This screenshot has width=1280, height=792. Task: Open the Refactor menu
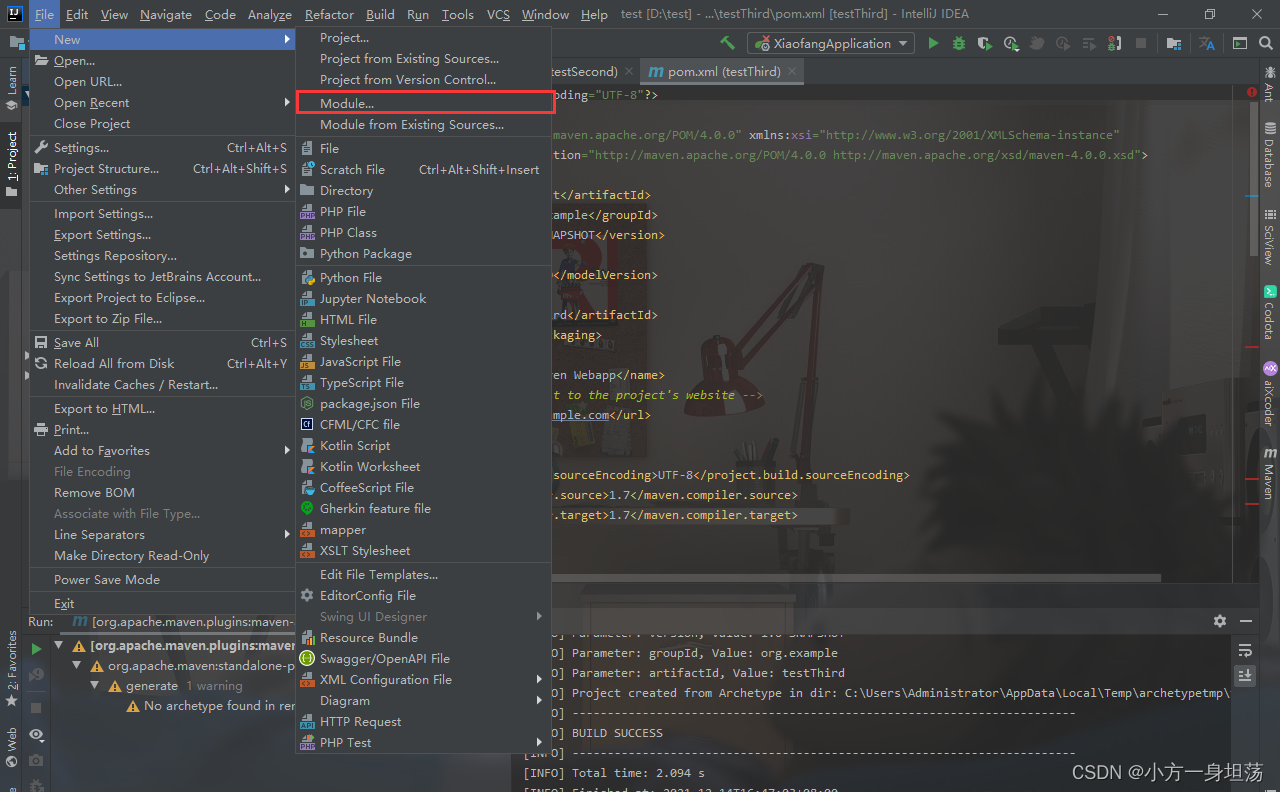[329, 14]
